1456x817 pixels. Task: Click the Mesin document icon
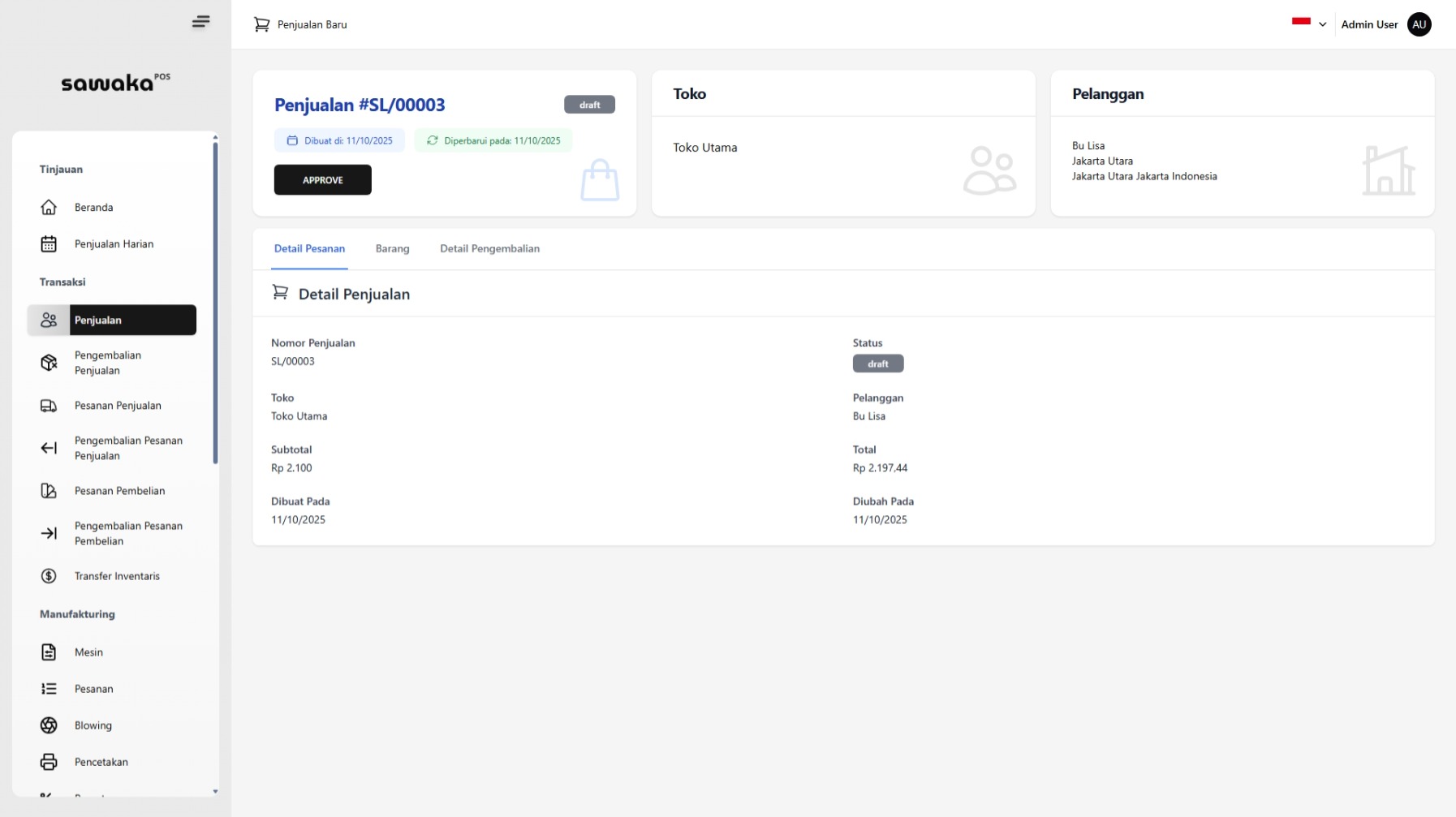click(49, 652)
